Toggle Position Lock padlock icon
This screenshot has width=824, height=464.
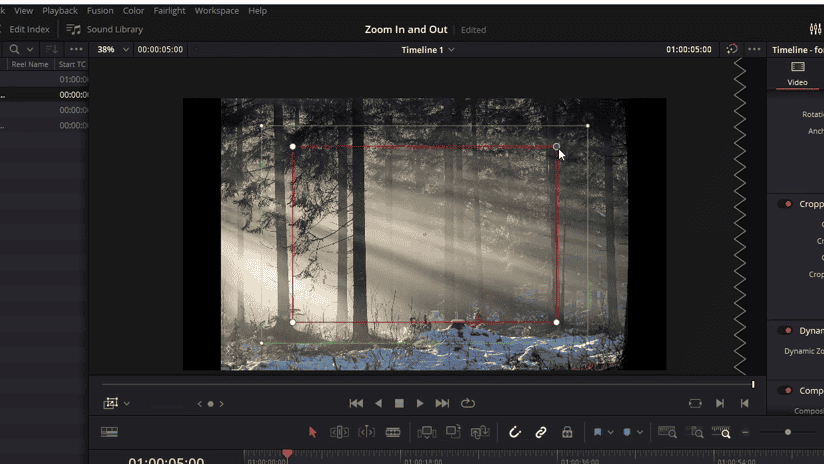tap(567, 432)
